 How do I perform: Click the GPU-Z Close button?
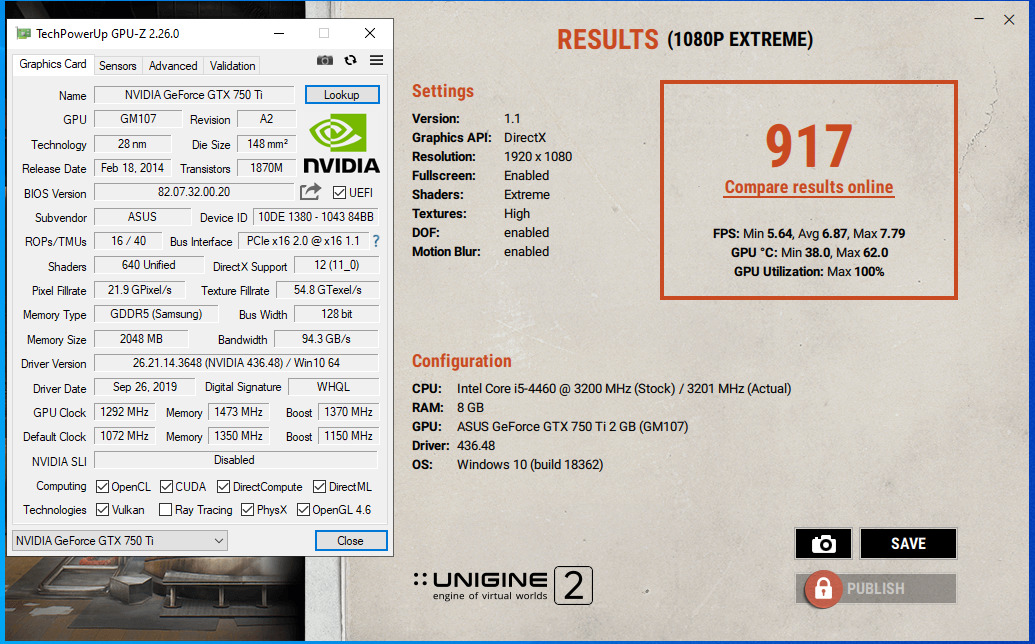[351, 540]
